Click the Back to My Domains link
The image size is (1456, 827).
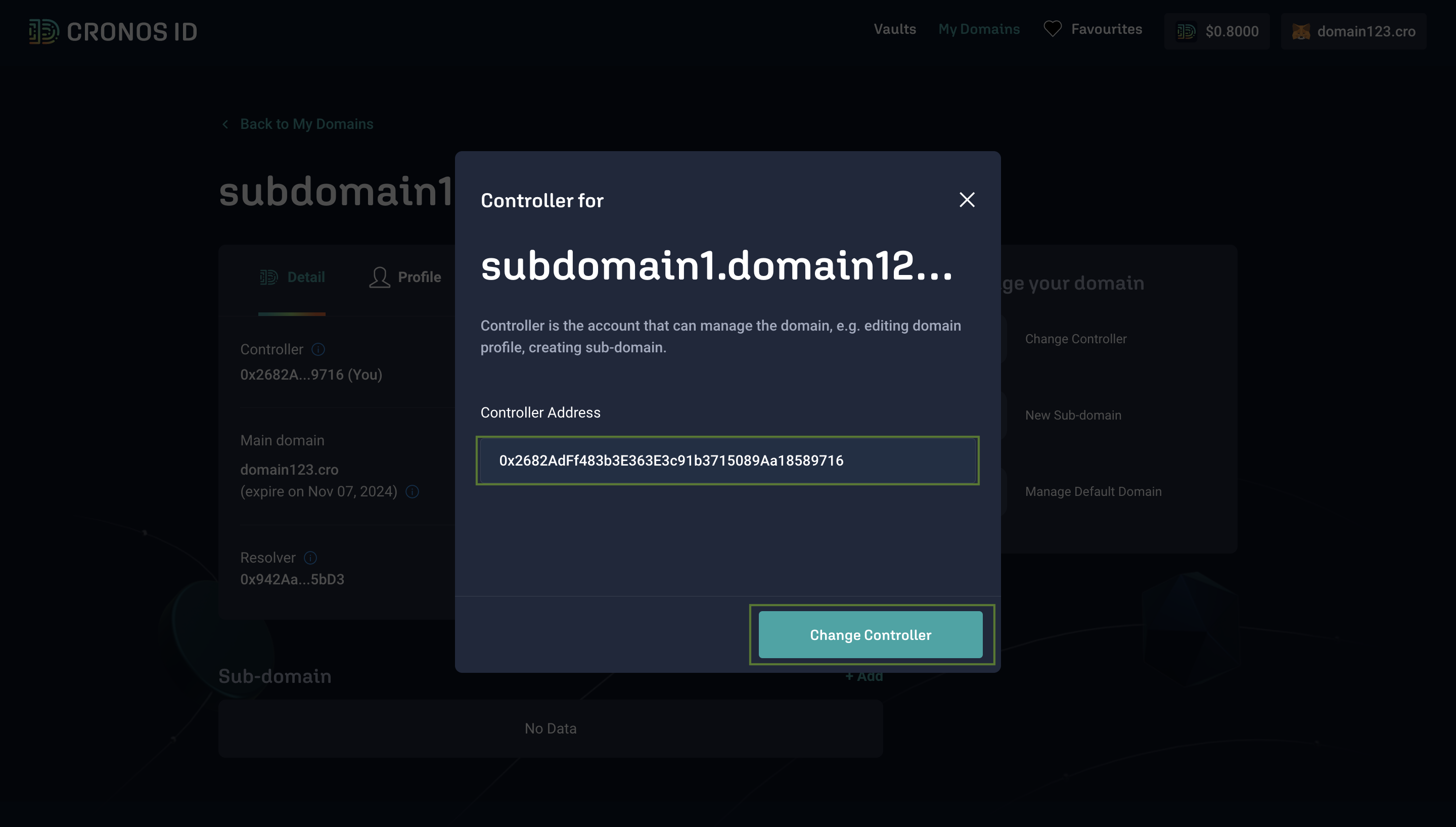point(306,124)
